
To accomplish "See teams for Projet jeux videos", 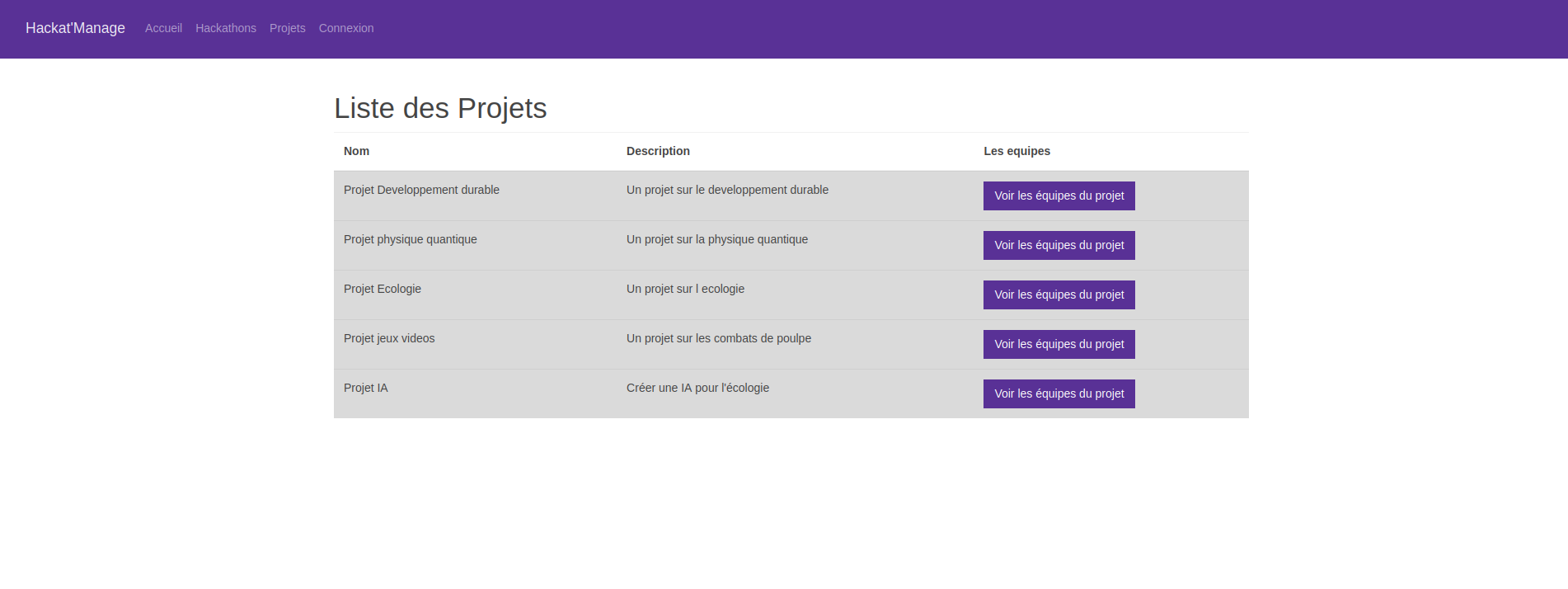I will [x=1059, y=344].
